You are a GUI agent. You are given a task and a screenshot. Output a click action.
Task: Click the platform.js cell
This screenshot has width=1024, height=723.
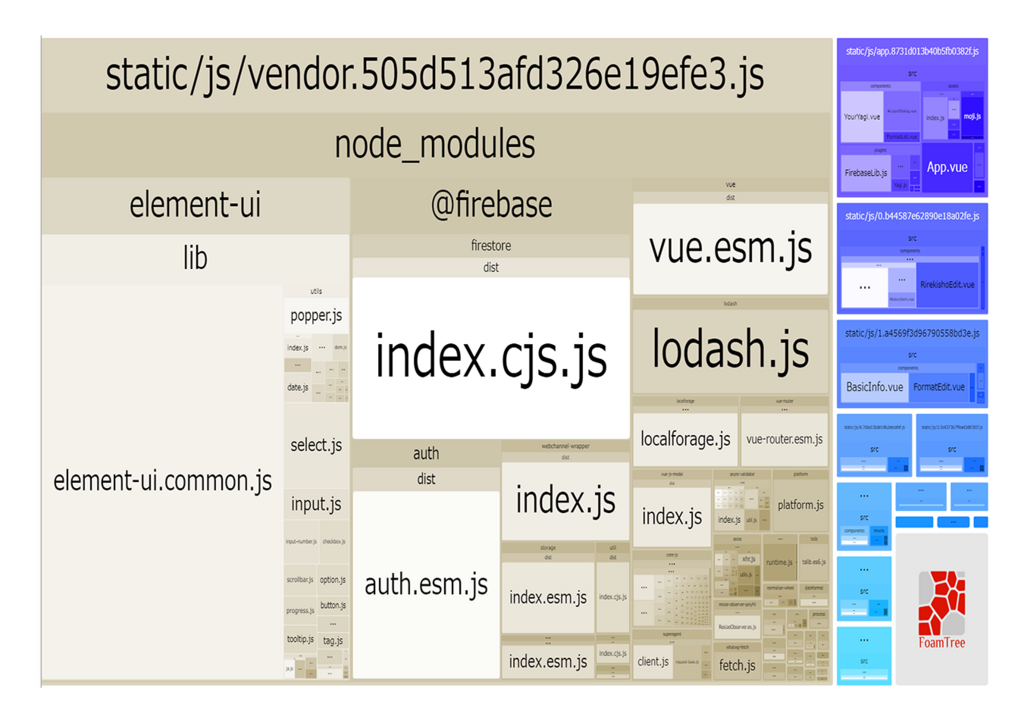point(801,505)
